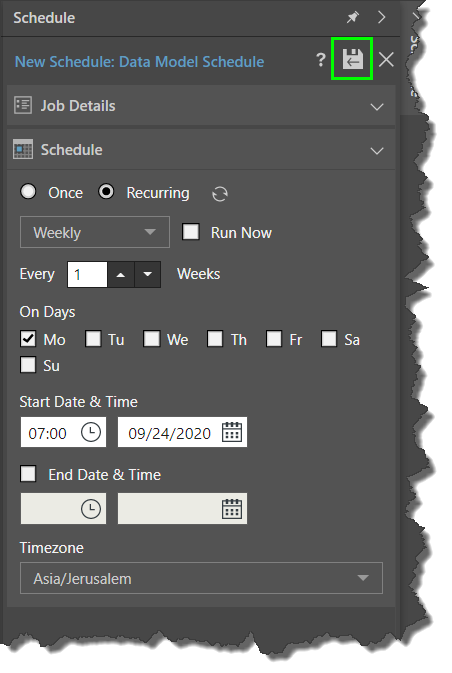Uncheck the Mo day checkbox
Screen dimensions: 452x673
(x=28, y=339)
